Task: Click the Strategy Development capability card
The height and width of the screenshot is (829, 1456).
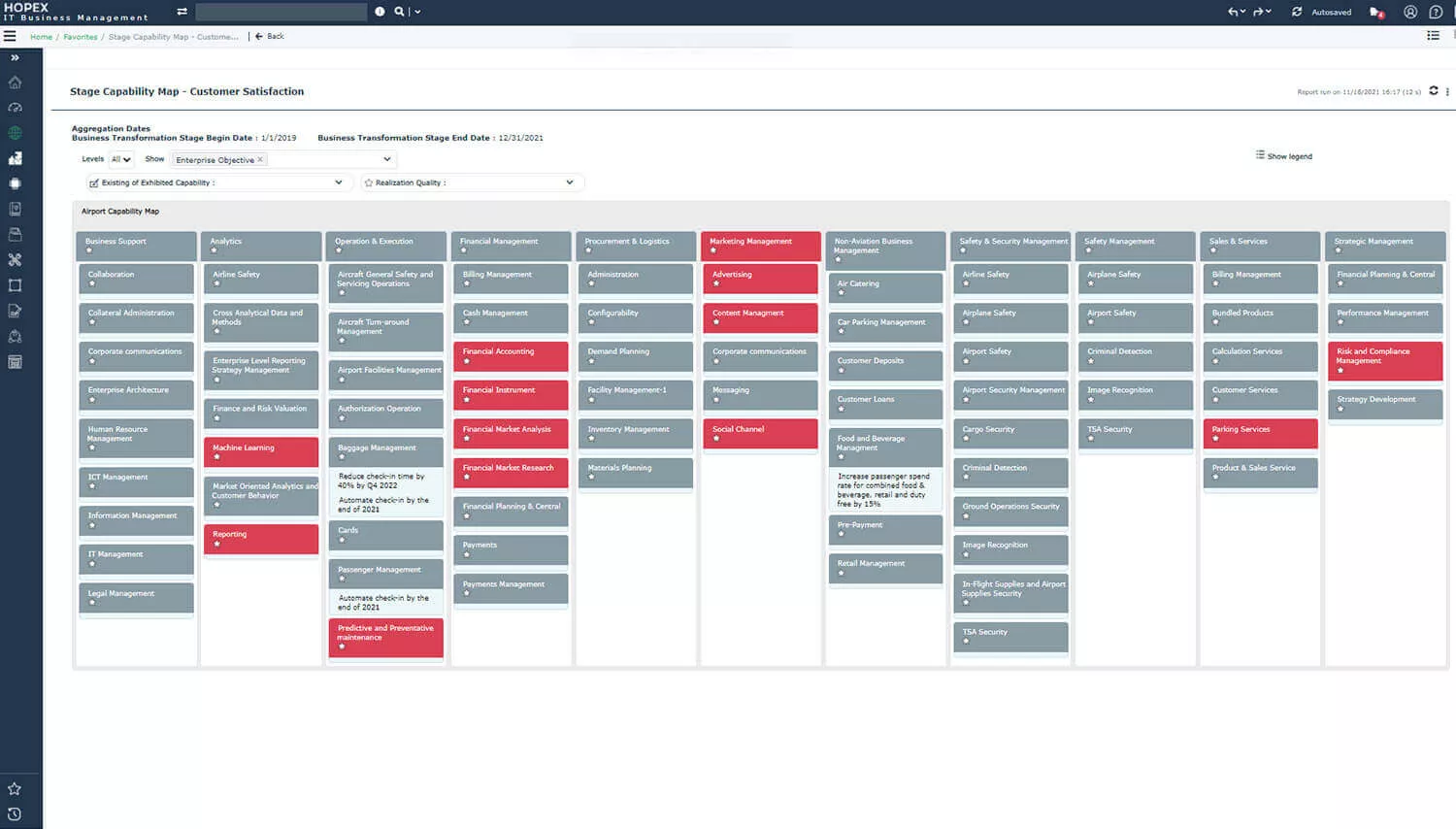Action: 1385,404
